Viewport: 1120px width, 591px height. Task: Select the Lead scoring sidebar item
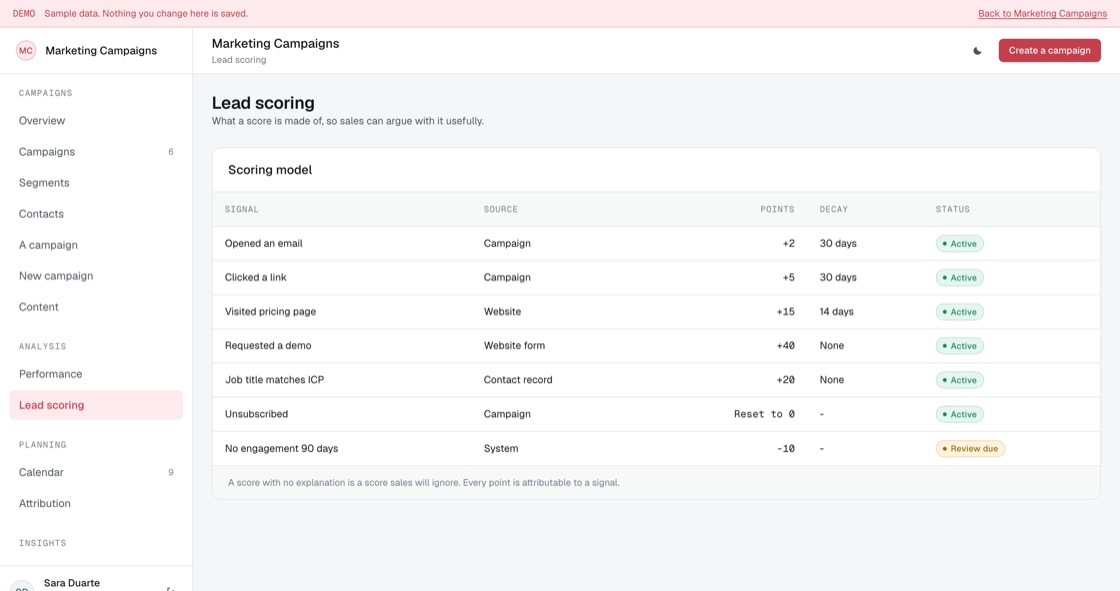tap(96, 405)
